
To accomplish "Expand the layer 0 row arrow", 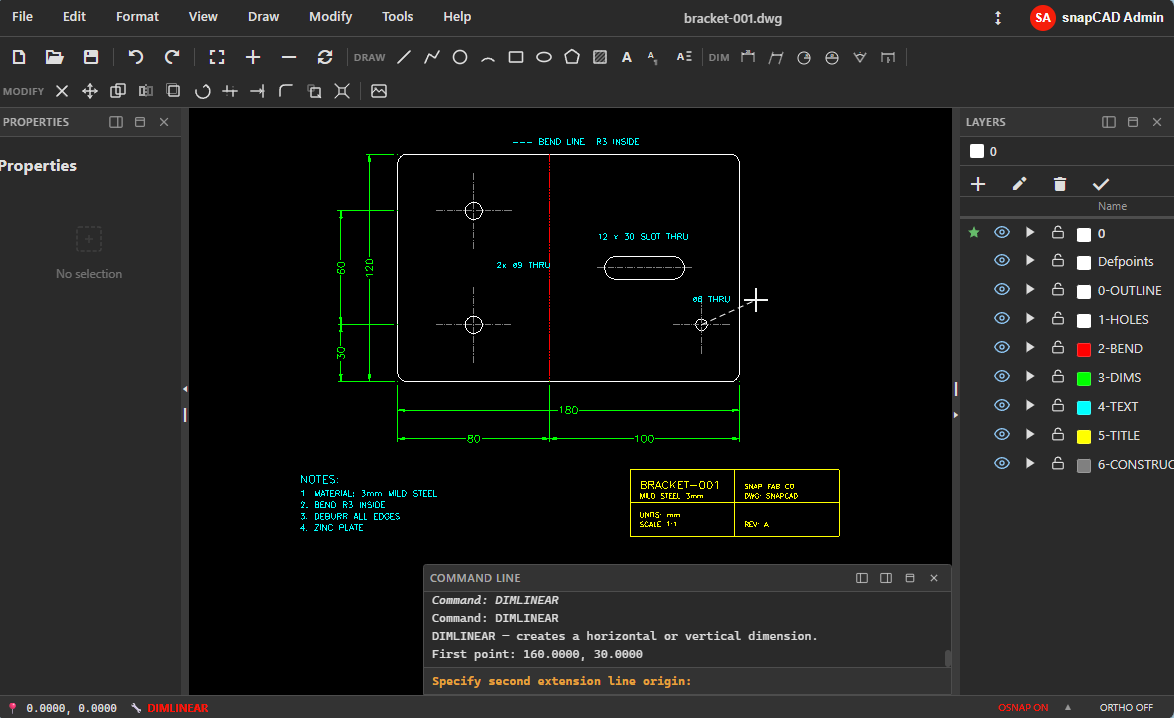I will 1030,233.
